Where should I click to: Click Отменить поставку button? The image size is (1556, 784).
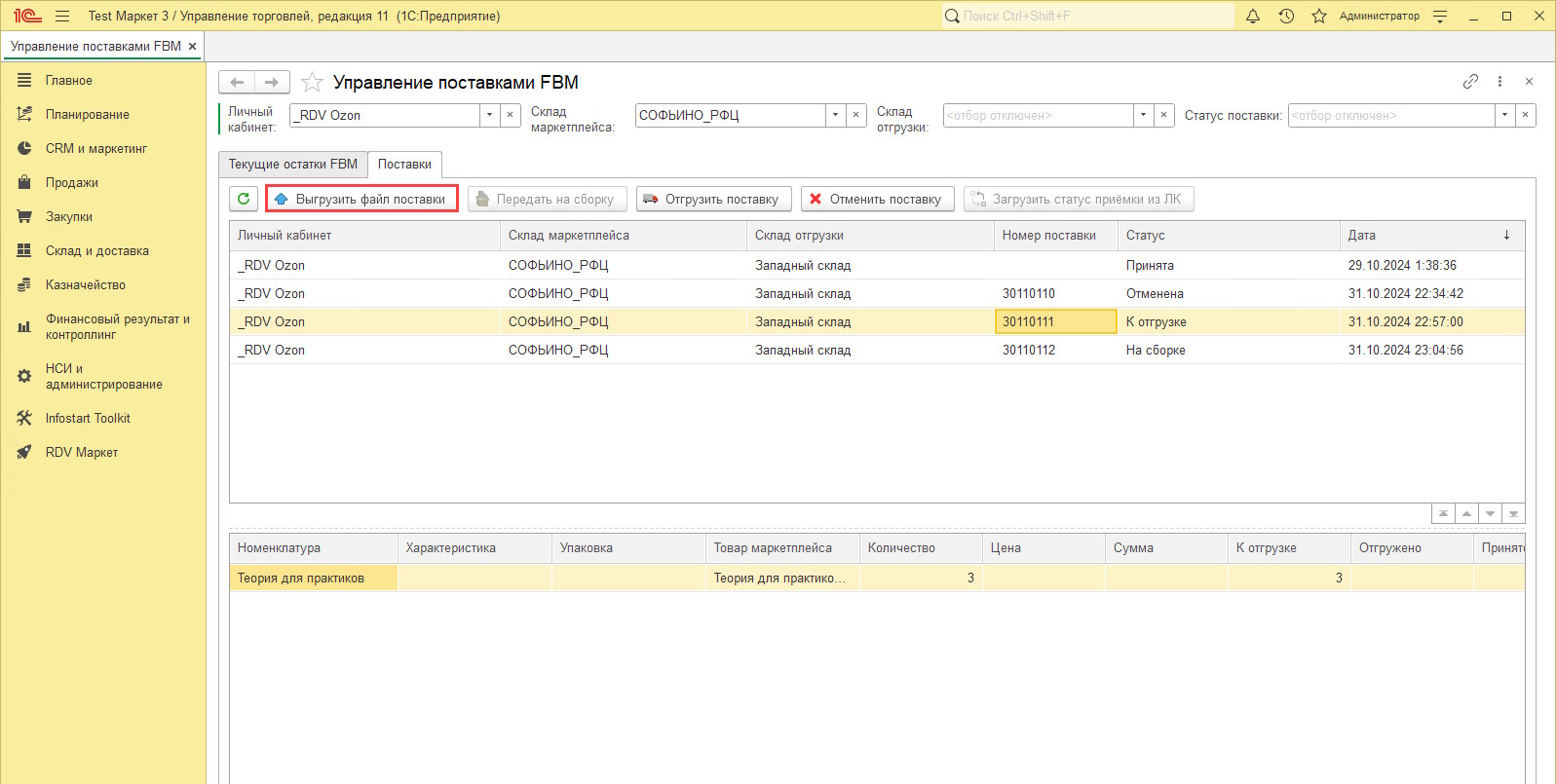877,199
